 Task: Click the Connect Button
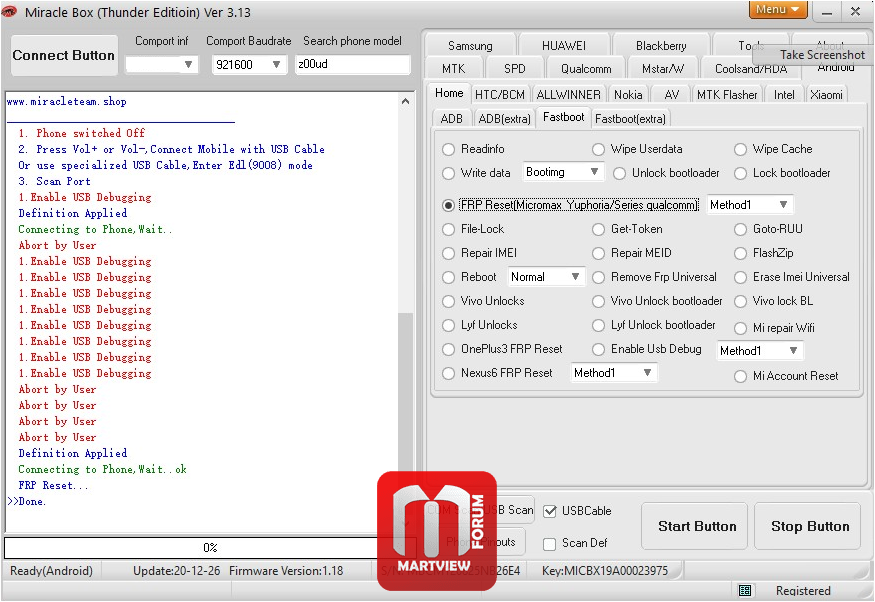(64, 55)
